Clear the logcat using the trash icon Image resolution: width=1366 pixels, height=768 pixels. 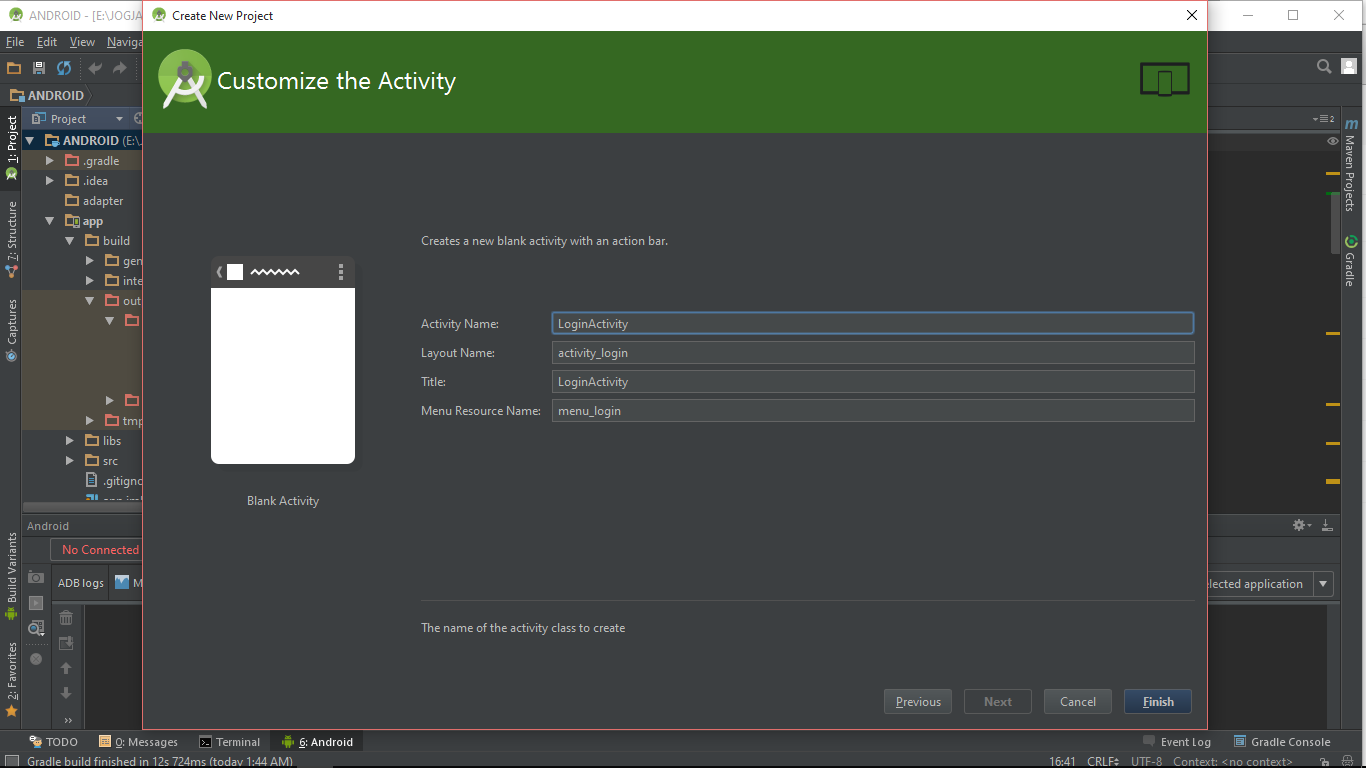coord(66,617)
